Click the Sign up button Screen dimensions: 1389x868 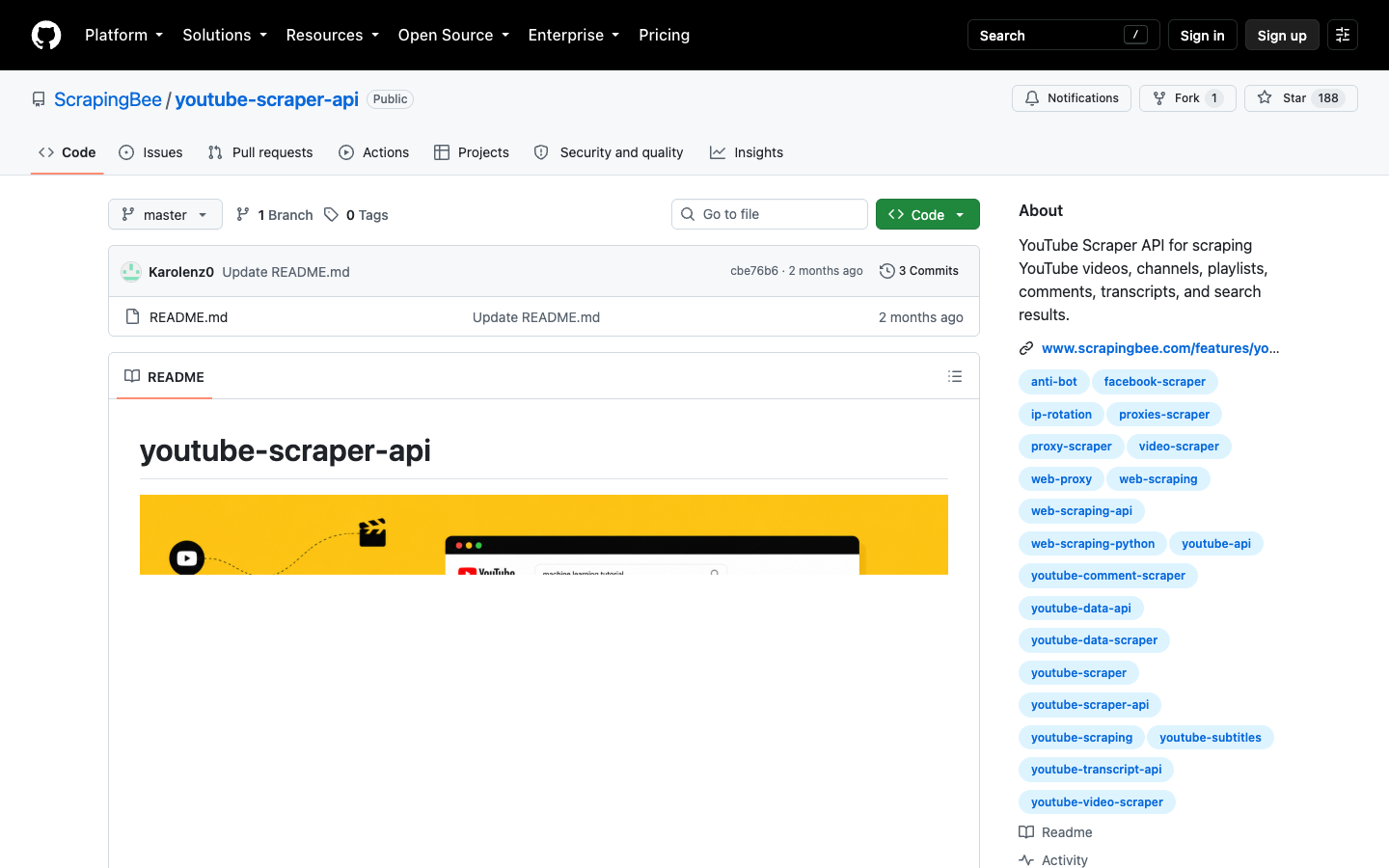[x=1282, y=35]
